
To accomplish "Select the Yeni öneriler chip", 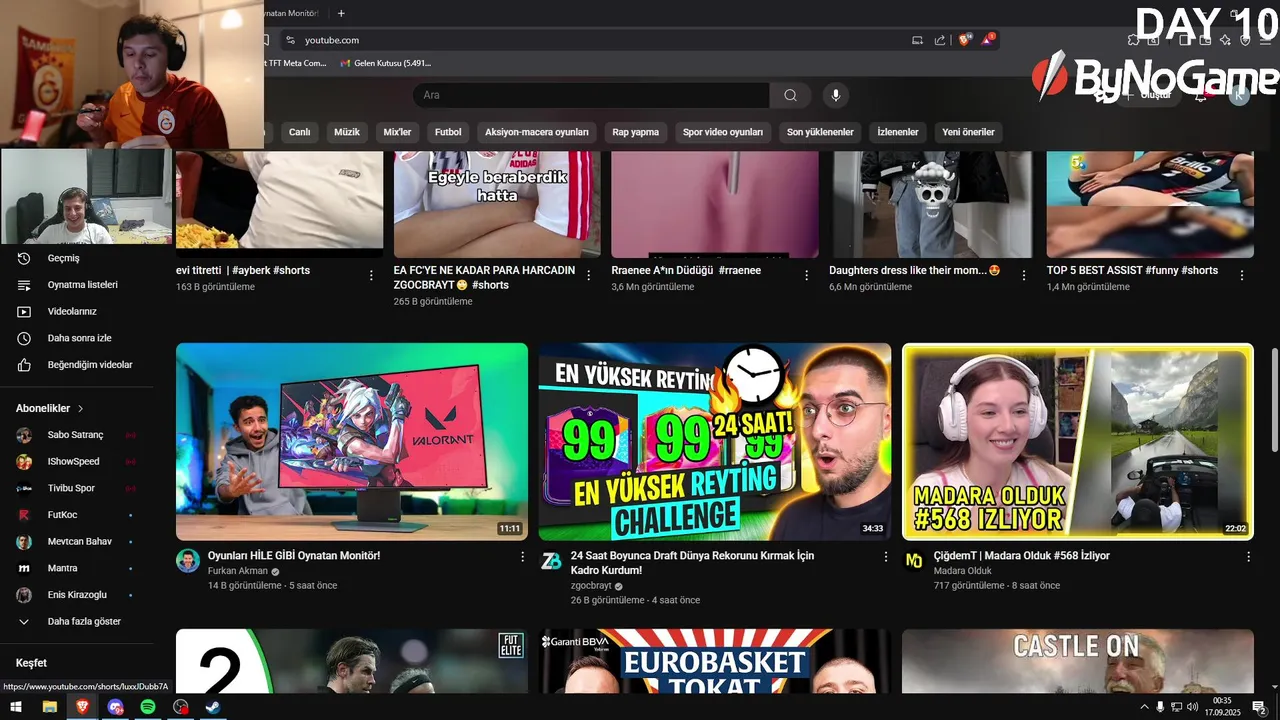I will point(968,132).
